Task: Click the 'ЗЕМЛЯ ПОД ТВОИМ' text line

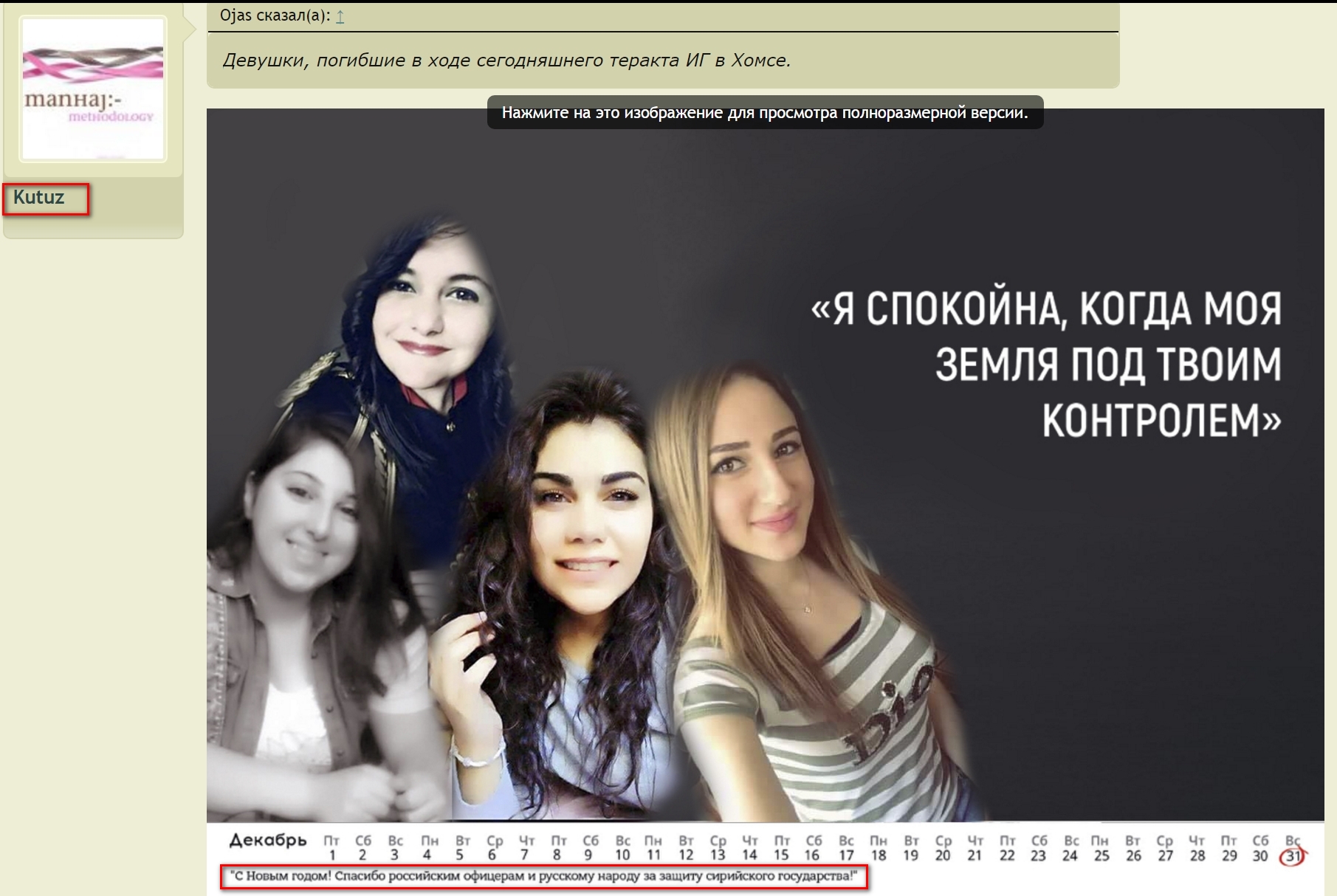Action: coord(1107,365)
